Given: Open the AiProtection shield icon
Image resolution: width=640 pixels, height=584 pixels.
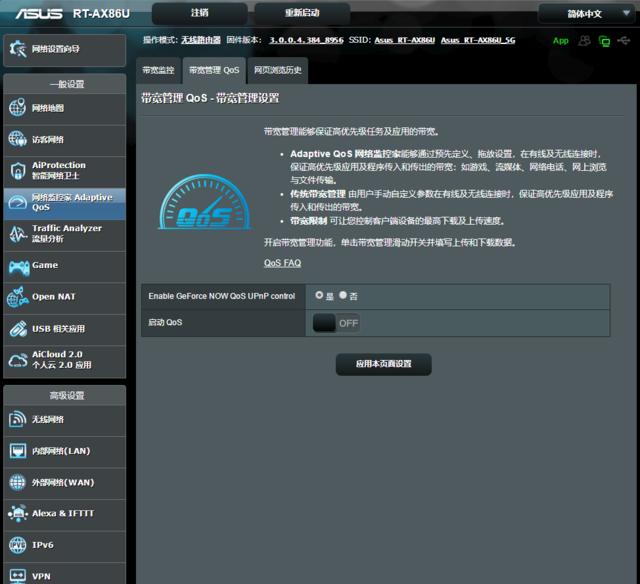Looking at the screenshot, I should [x=18, y=171].
